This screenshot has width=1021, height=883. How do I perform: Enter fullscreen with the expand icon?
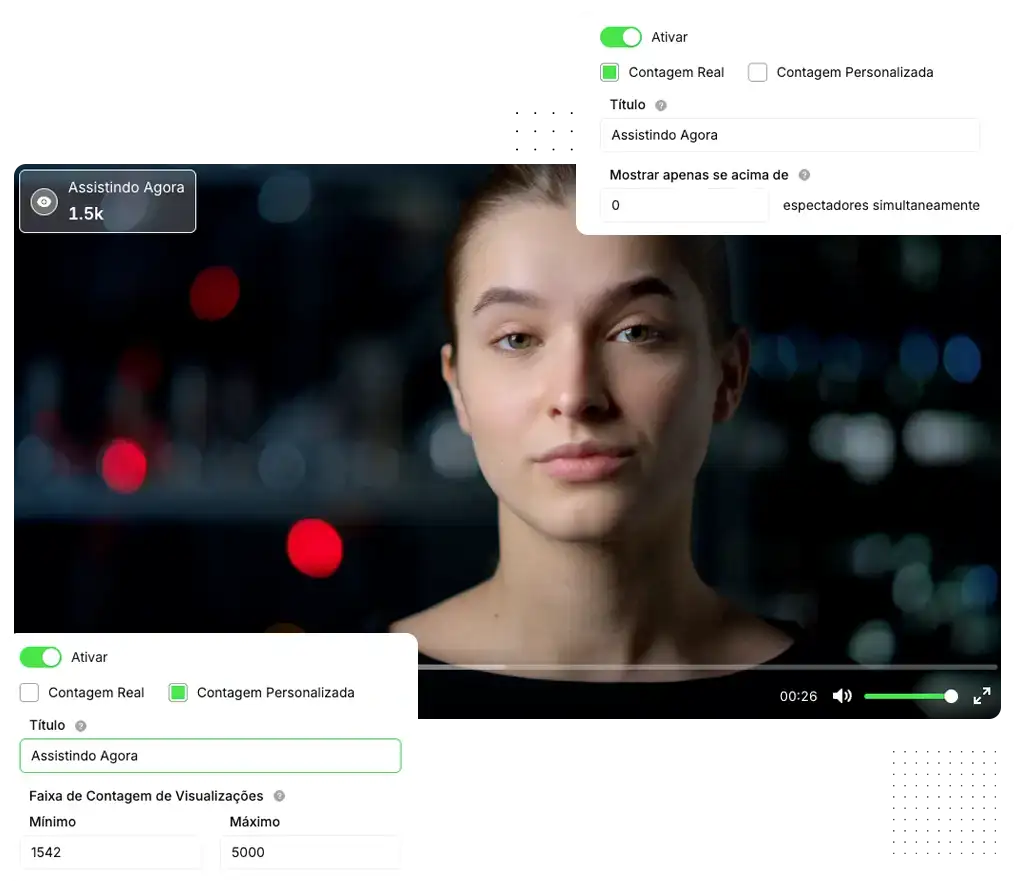tap(982, 696)
